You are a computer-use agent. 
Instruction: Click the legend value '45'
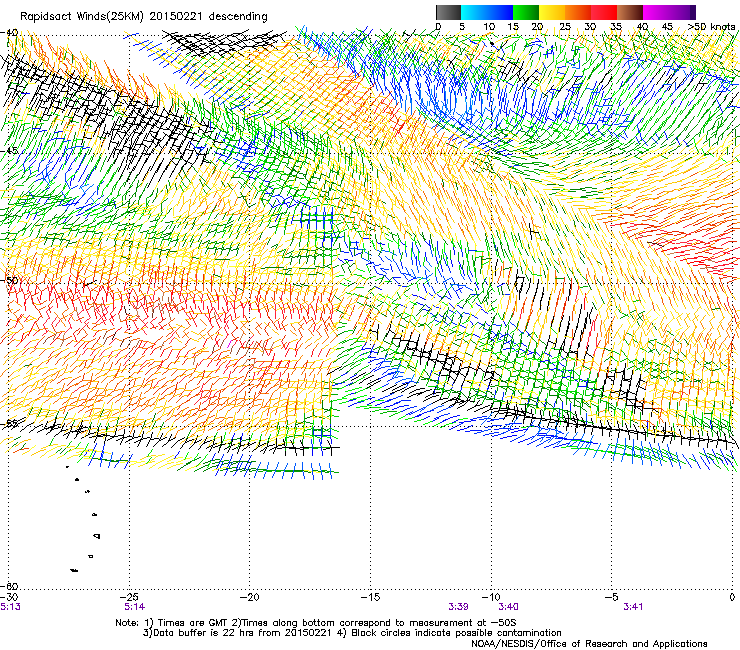pos(667,27)
